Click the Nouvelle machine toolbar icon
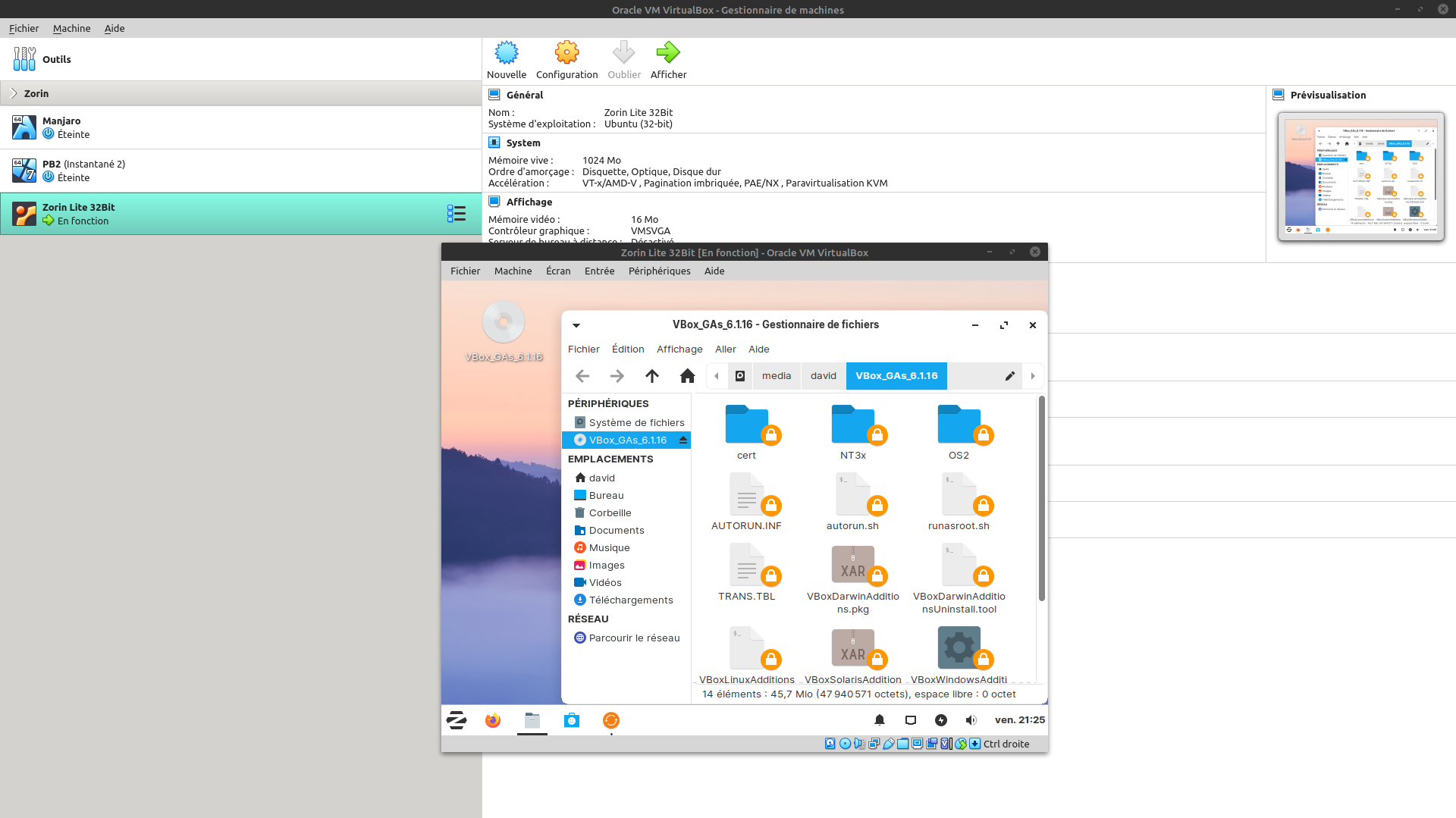Screen dimensions: 1456x818 click(506, 53)
